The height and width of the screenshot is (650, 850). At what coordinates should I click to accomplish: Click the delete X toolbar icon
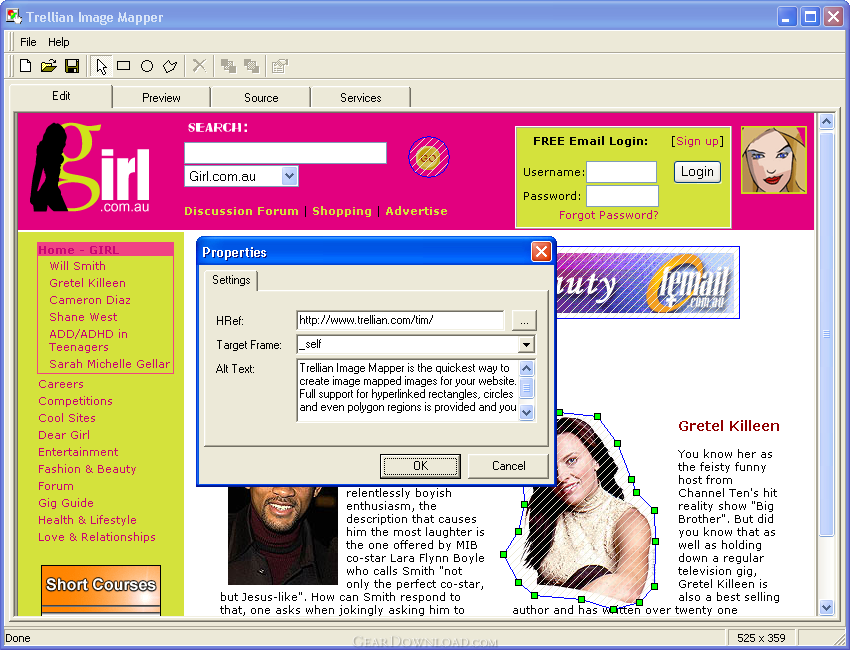click(199, 66)
